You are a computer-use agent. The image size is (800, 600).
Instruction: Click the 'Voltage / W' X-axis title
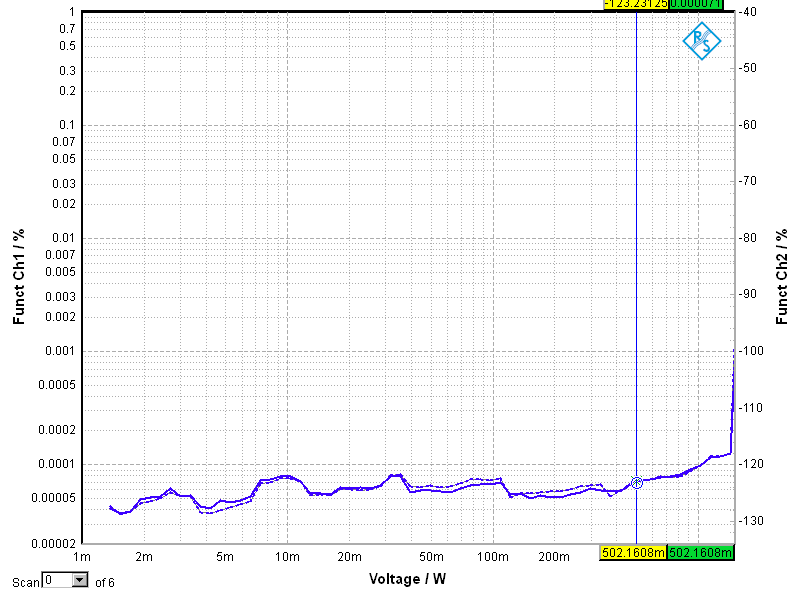[x=408, y=579]
